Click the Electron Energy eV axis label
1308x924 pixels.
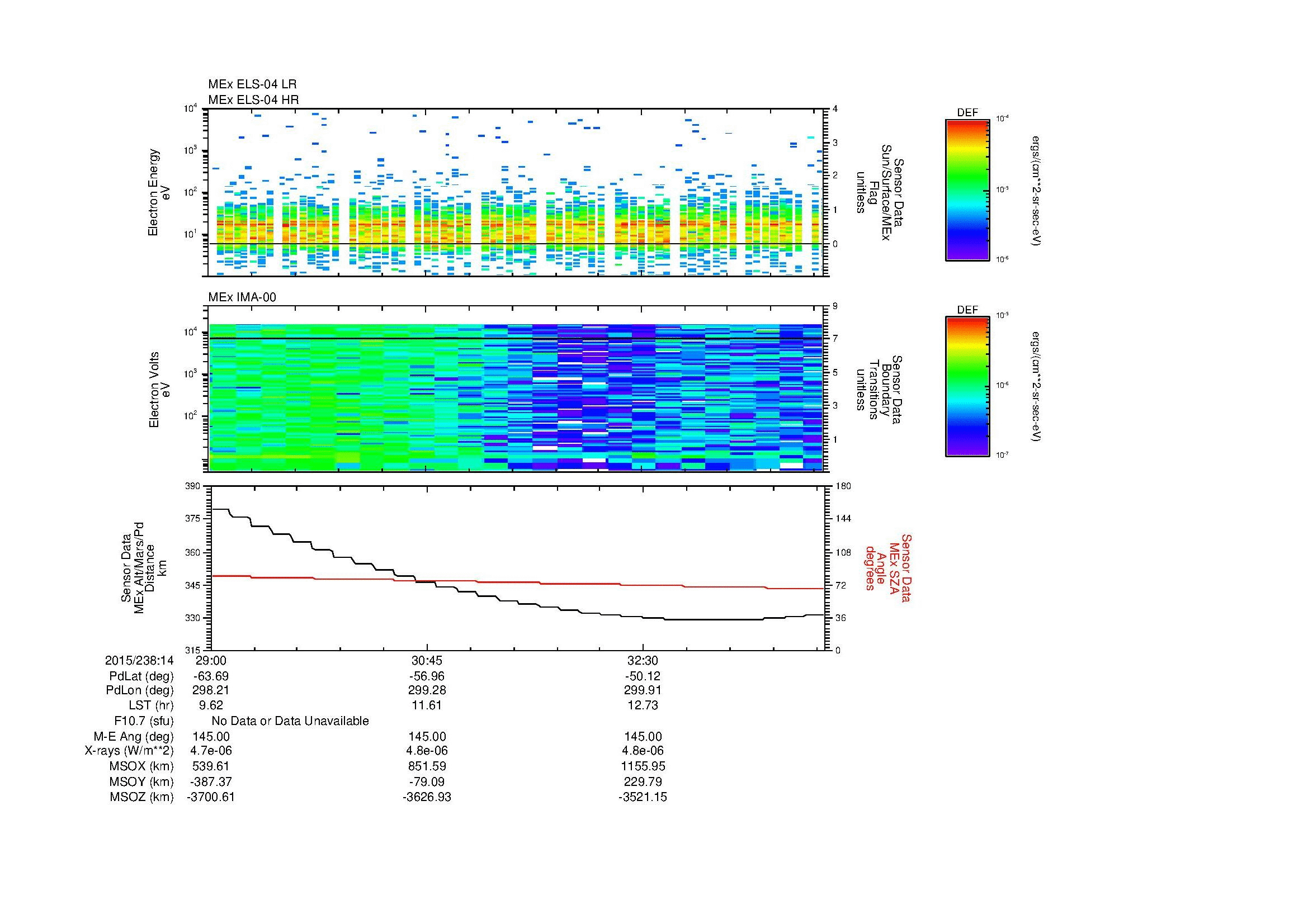click(x=159, y=192)
